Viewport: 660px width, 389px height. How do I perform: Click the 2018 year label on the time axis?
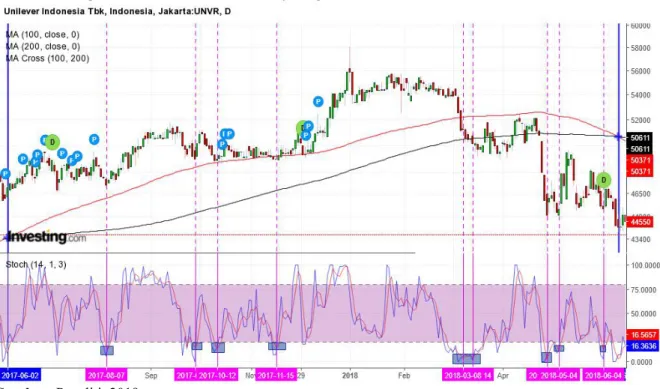(350, 375)
